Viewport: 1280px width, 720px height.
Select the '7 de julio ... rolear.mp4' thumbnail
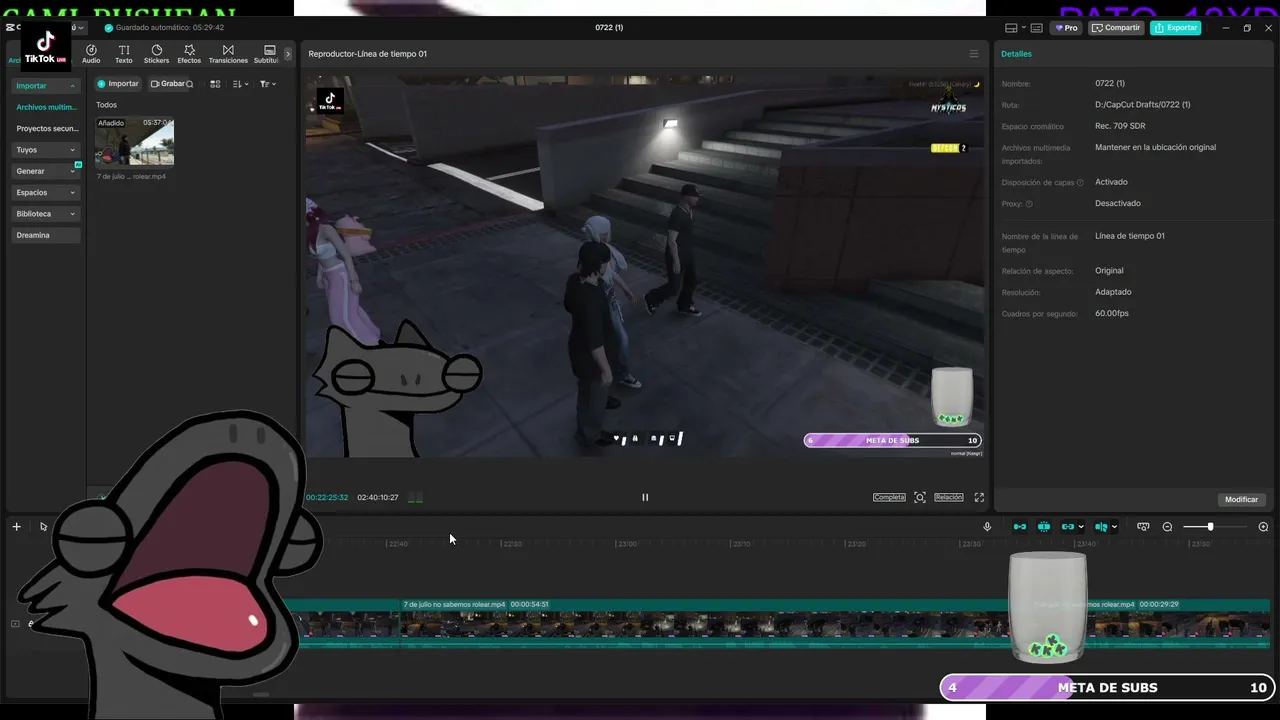coord(134,142)
